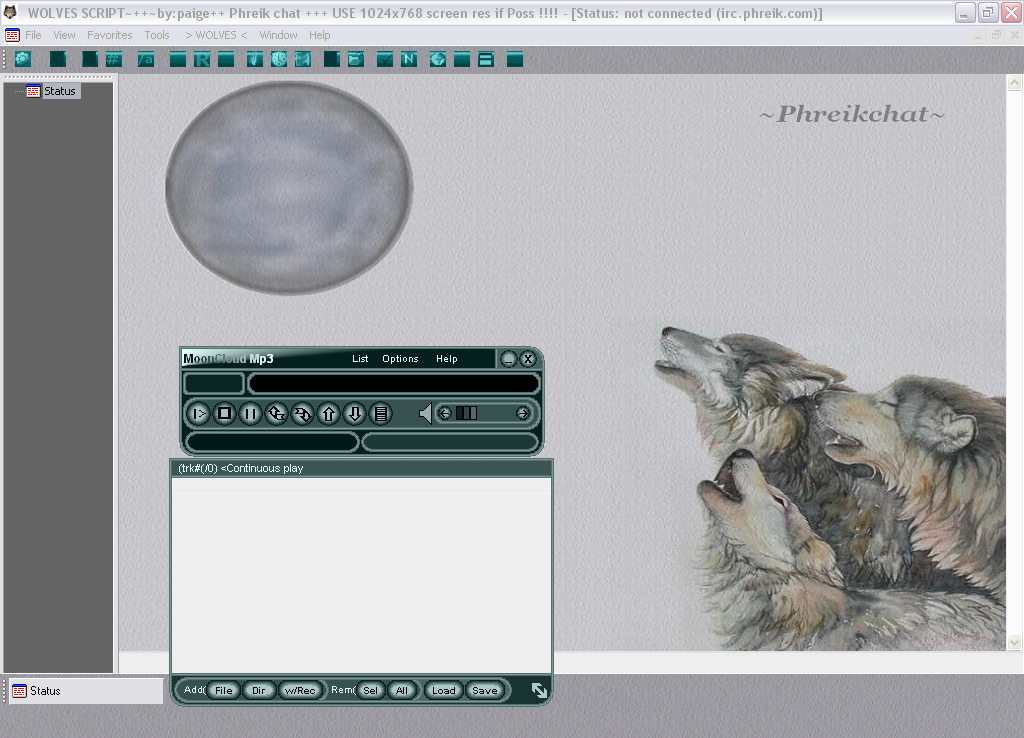Raise volume with the right arrow

point(522,413)
